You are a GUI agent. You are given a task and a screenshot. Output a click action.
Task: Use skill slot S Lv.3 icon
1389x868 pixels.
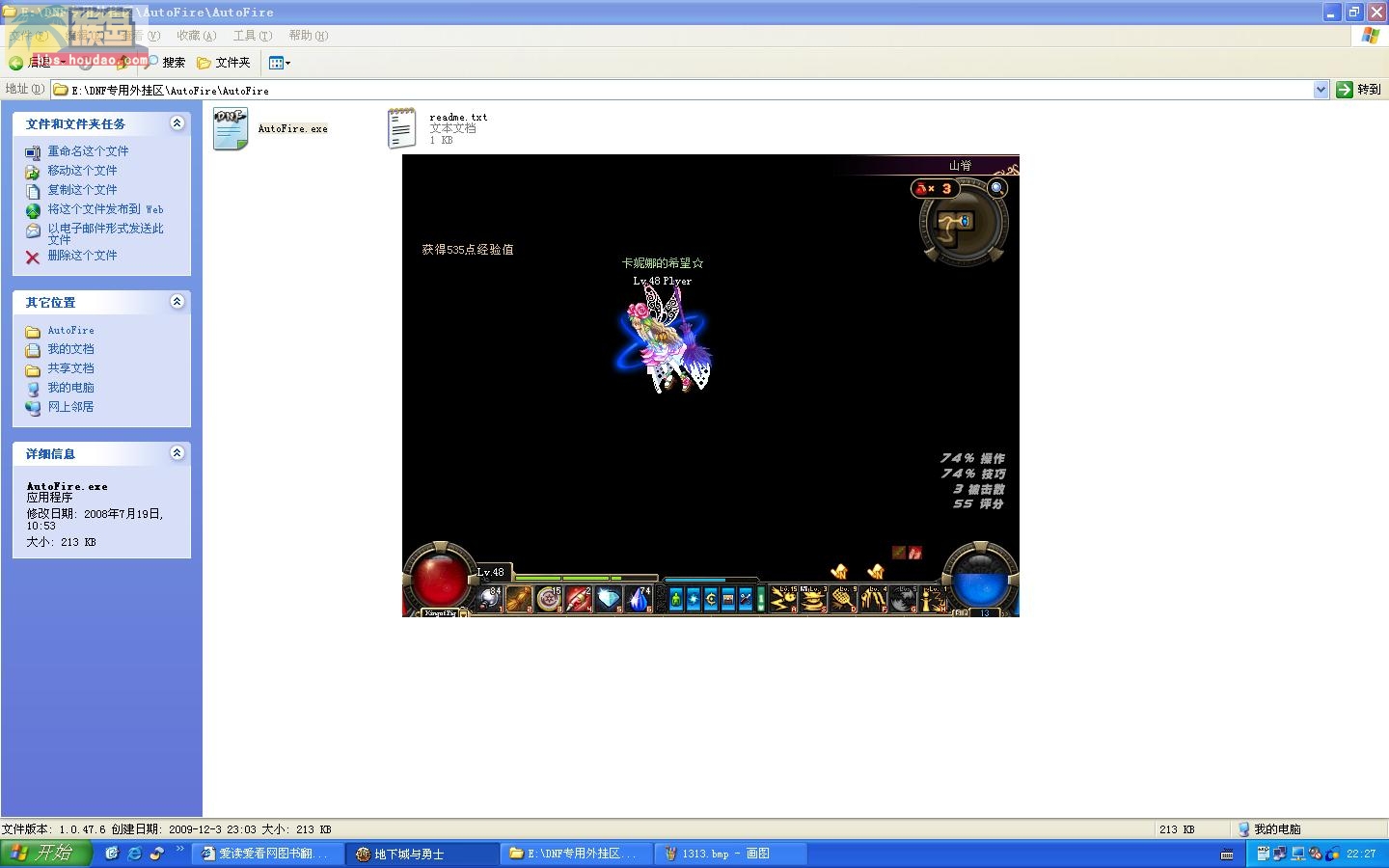point(813,599)
